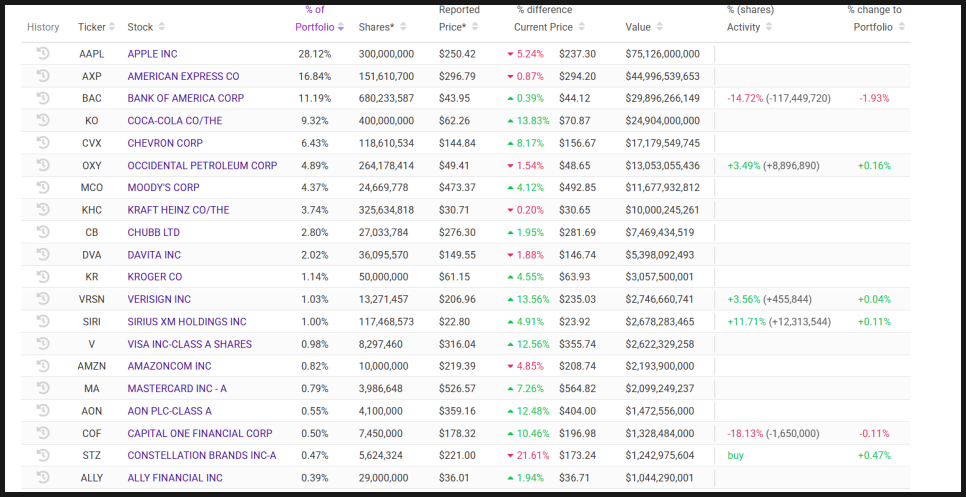The image size is (966, 497).
Task: Sort by Reported Price column
Action: click(459, 18)
